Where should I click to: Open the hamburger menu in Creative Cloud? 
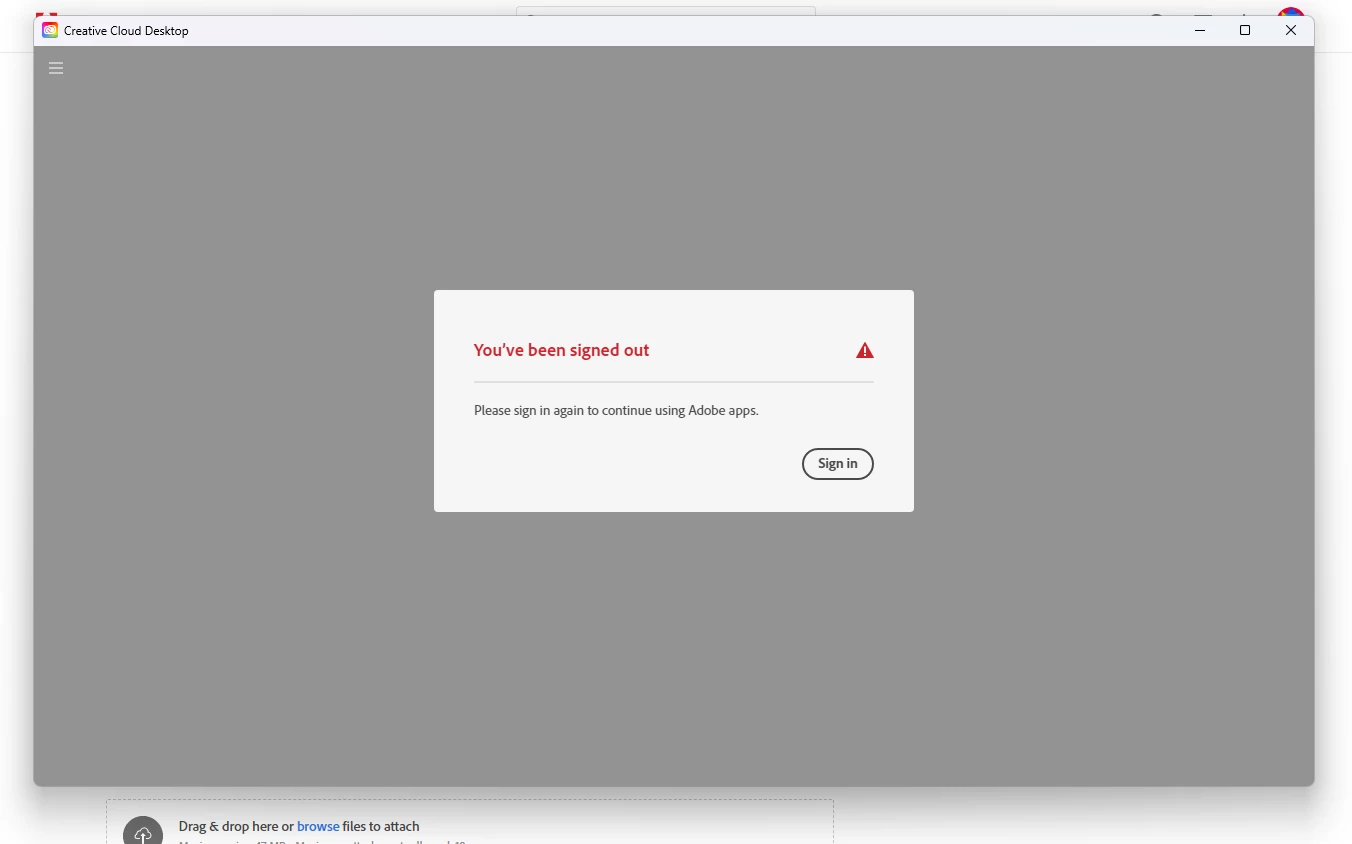pos(56,68)
